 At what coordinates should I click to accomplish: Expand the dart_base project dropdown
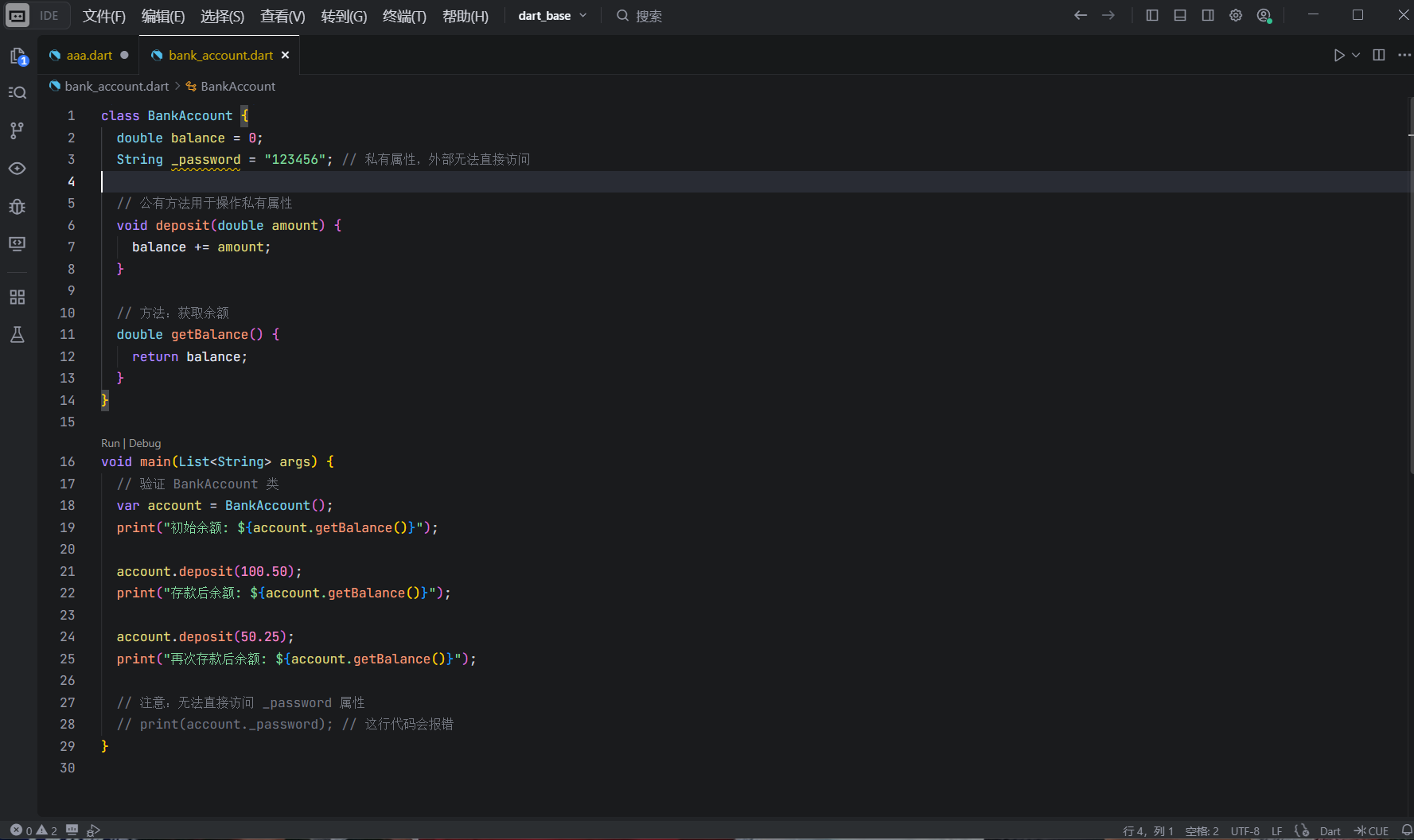tap(552, 16)
